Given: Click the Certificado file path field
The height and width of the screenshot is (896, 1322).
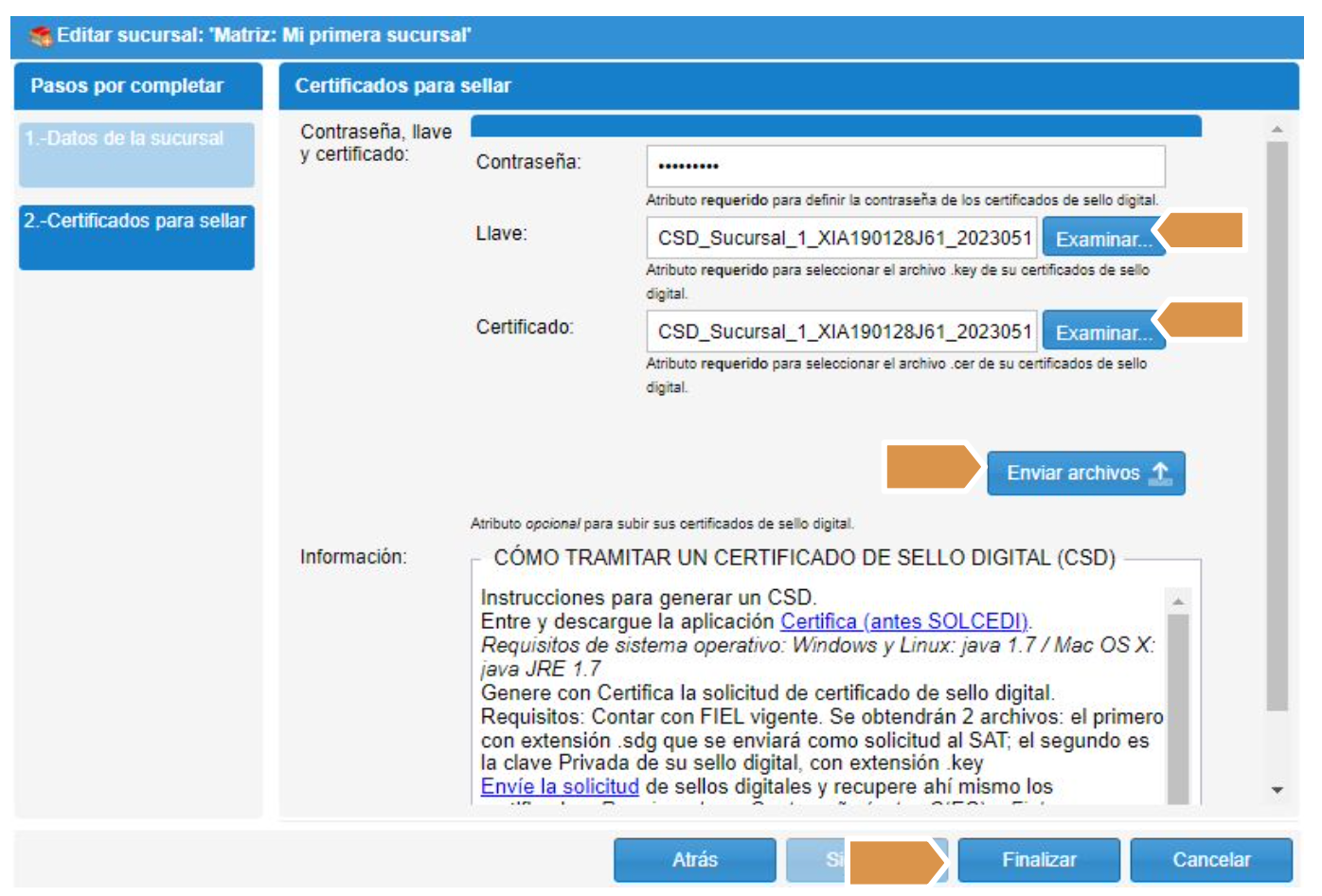Looking at the screenshot, I should (841, 332).
